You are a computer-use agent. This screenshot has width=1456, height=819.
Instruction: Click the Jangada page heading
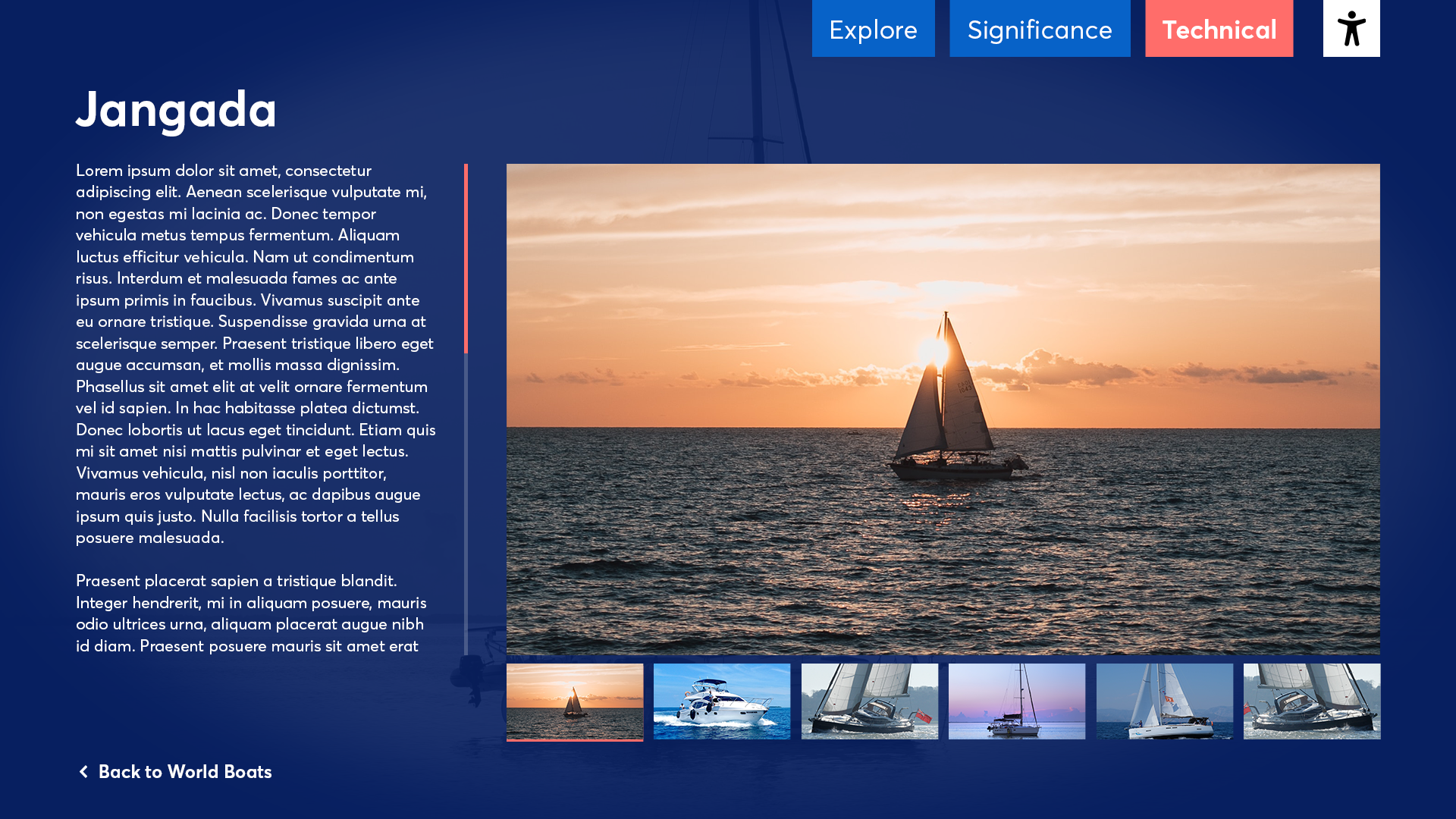click(176, 108)
